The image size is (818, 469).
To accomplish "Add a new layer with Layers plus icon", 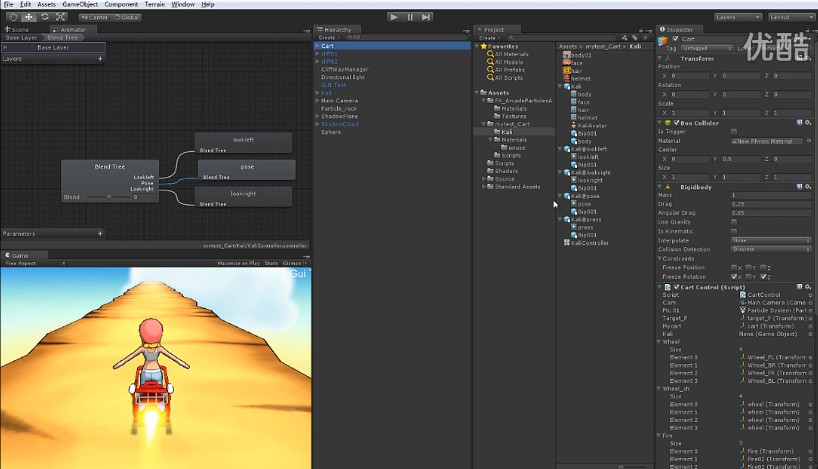I will click(100, 59).
